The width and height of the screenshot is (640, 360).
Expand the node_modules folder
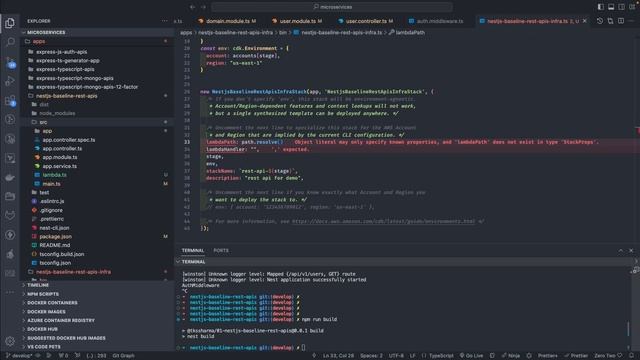point(97,113)
